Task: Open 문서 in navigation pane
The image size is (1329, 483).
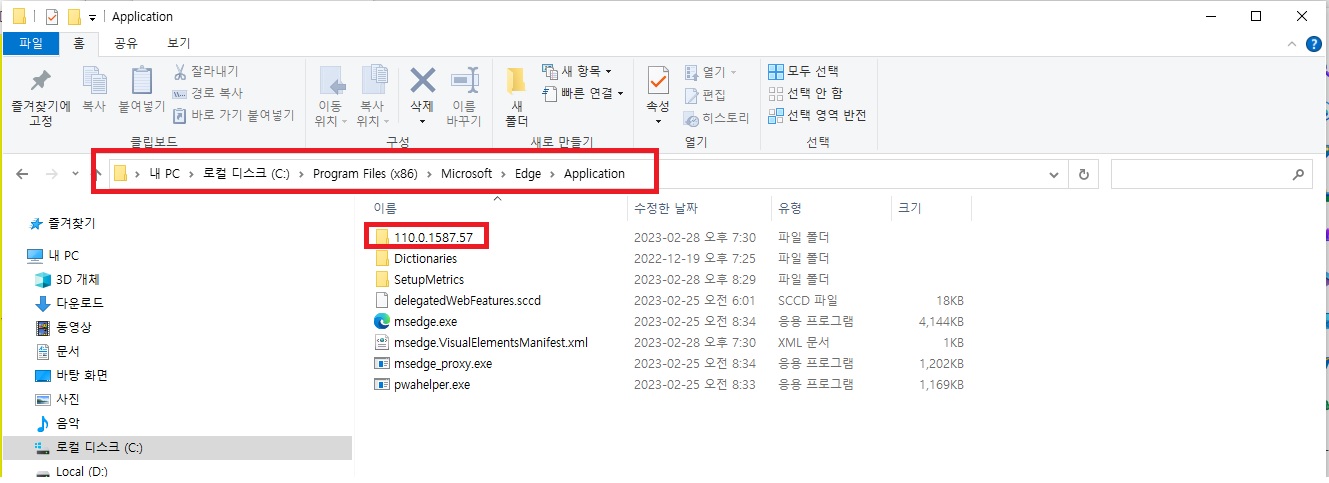Action: (67, 351)
